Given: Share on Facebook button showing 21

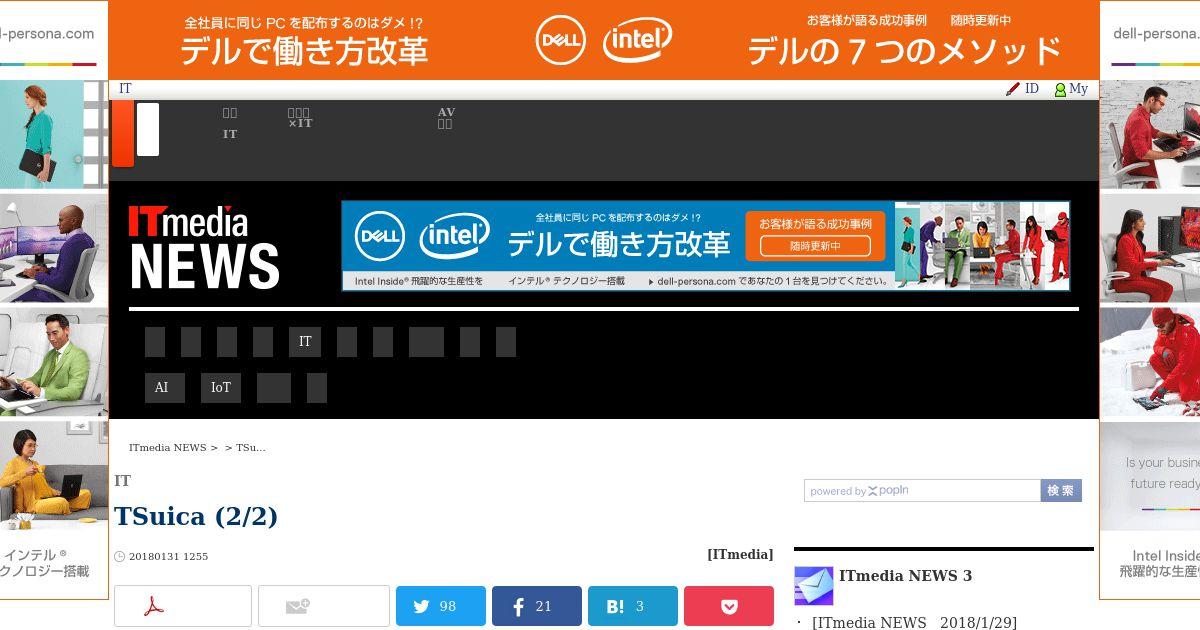Looking at the screenshot, I should coord(537,606).
